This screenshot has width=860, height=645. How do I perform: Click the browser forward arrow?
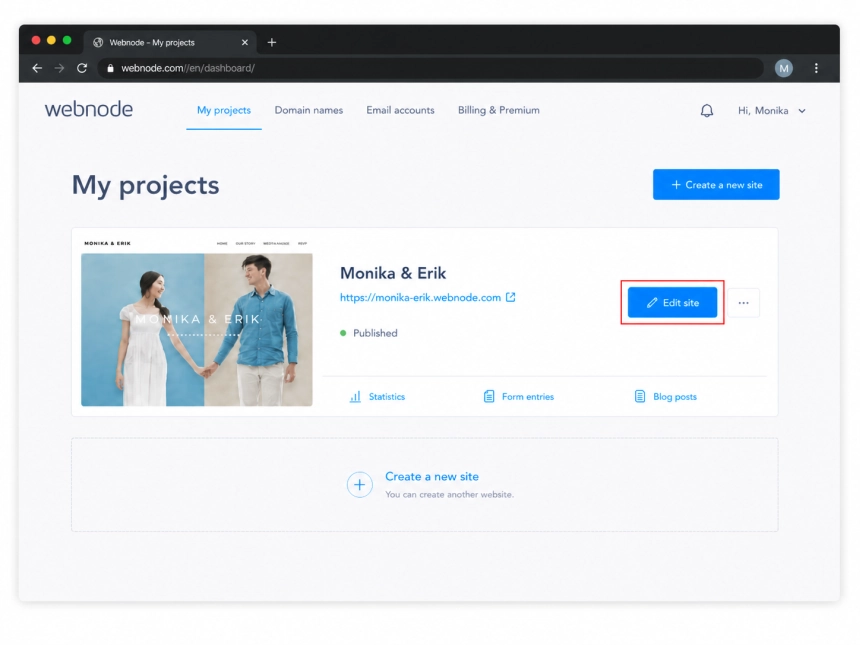tap(59, 68)
